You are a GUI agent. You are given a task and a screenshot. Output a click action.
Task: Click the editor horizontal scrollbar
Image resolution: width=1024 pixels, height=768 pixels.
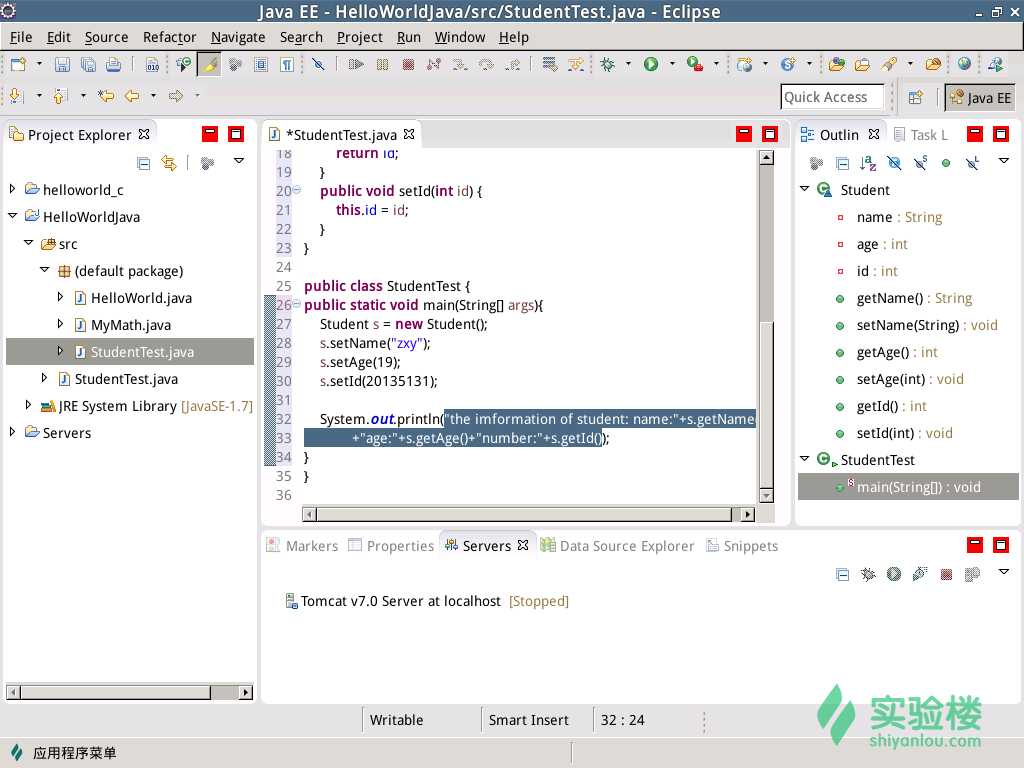[x=524, y=514]
